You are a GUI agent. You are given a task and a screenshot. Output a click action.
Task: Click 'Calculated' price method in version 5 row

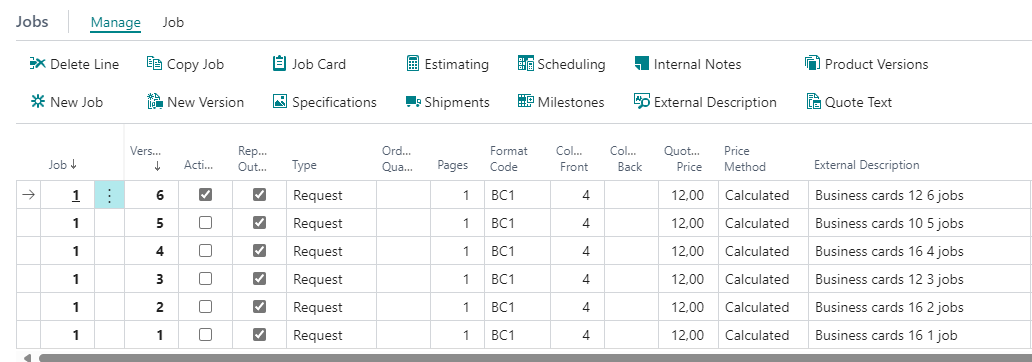[763, 223]
